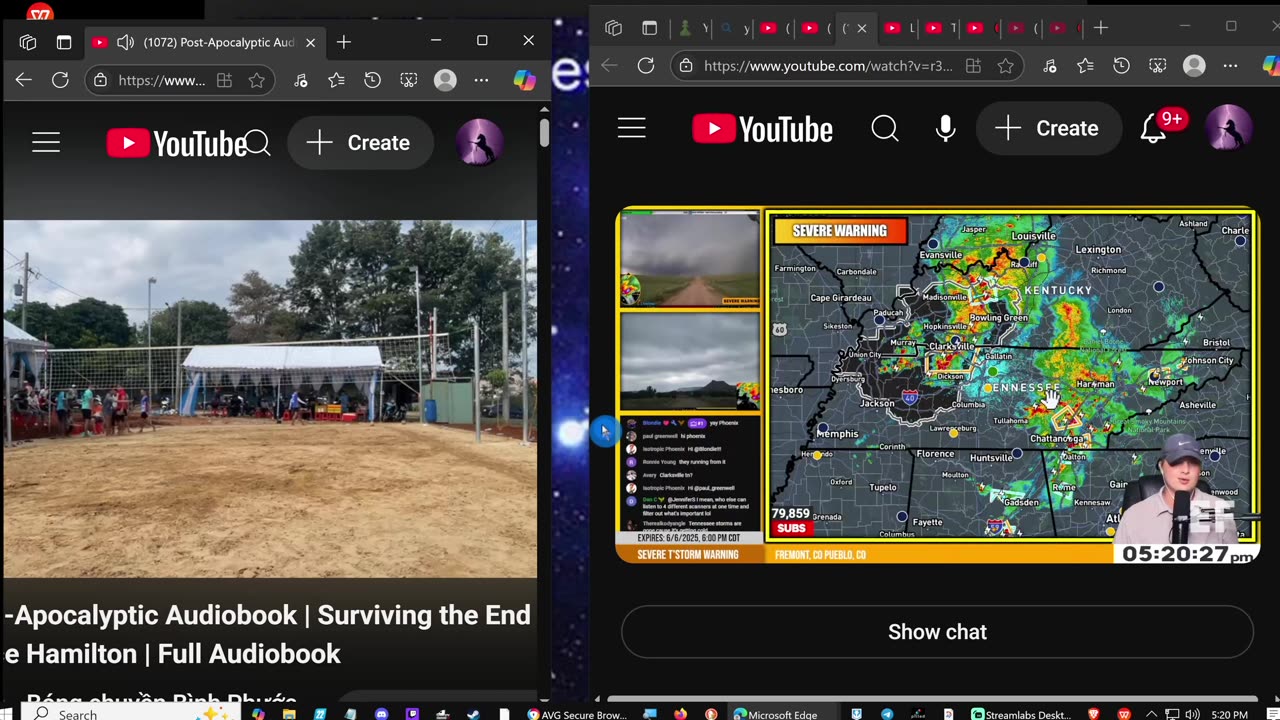The width and height of the screenshot is (1280, 720).
Task: Open Favorites list in left Edge window
Action: [x=336, y=80]
